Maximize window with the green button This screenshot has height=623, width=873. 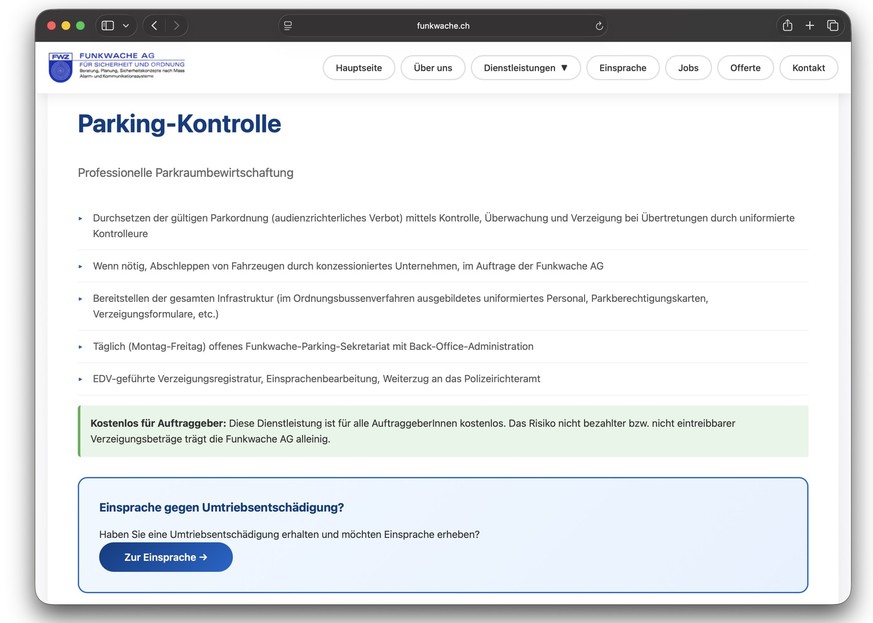[x=80, y=26]
